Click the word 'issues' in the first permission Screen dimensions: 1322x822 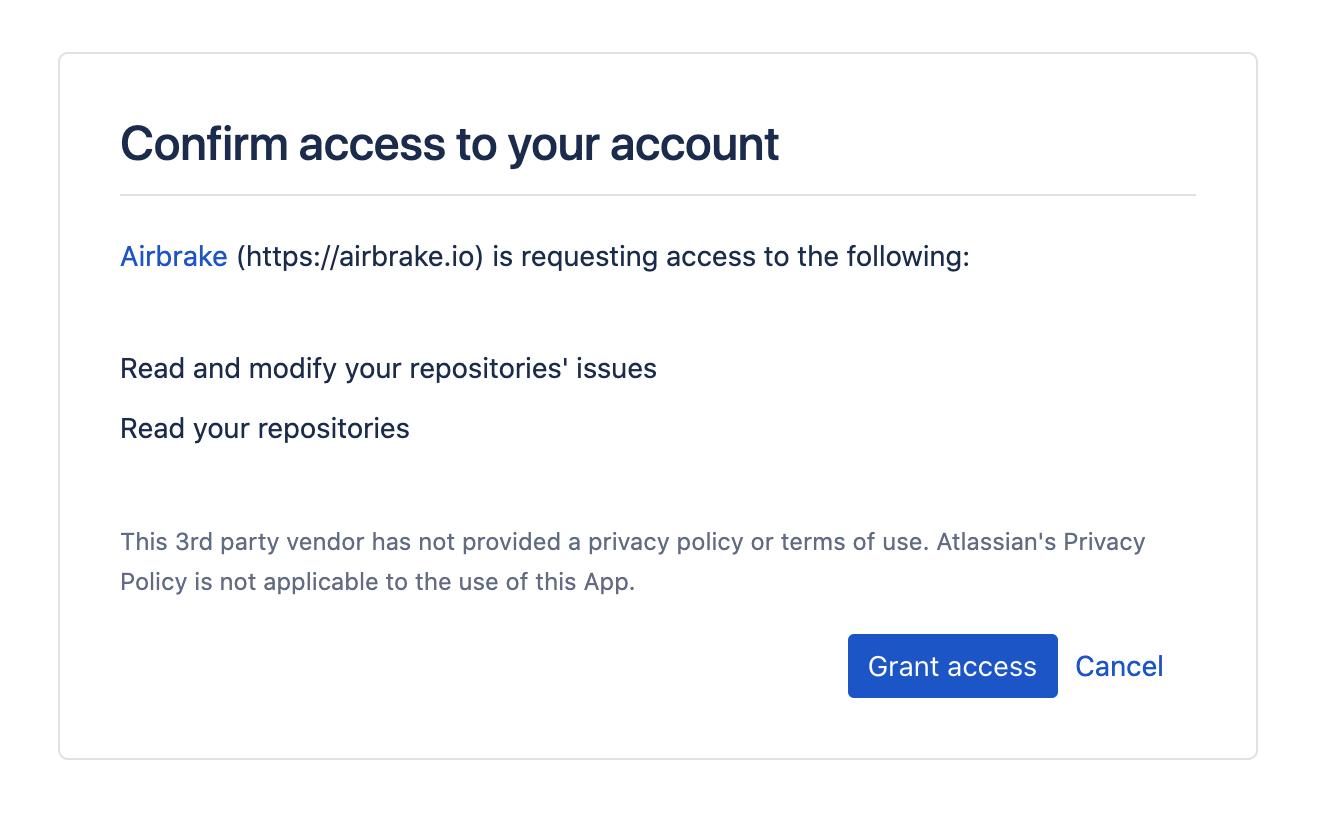(617, 369)
